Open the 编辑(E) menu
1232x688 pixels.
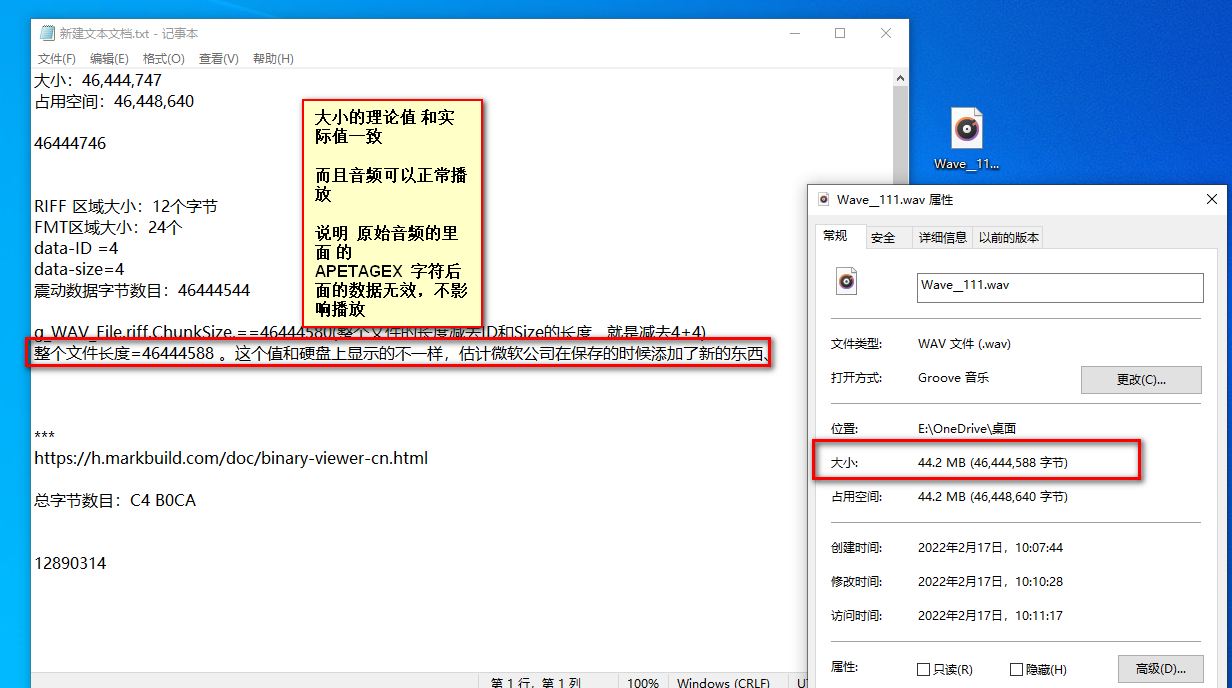click(x=109, y=58)
